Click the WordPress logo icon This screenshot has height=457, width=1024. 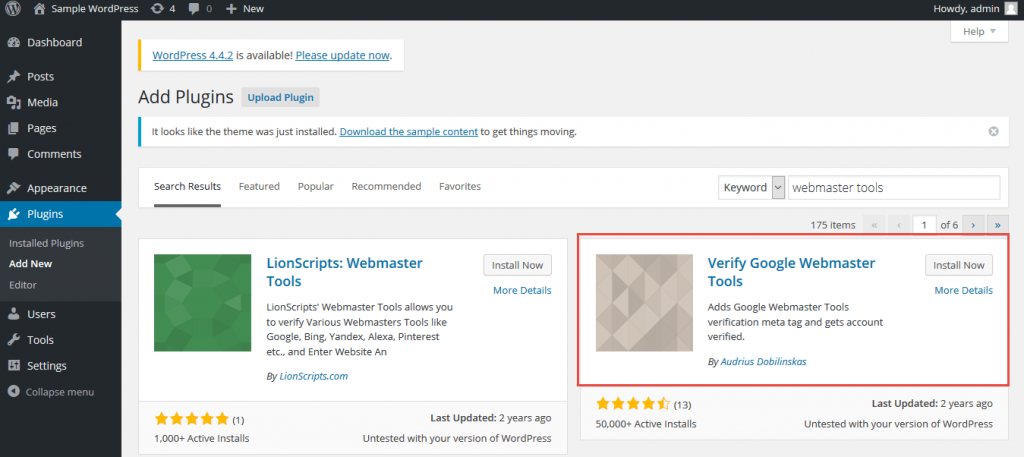click(x=13, y=9)
